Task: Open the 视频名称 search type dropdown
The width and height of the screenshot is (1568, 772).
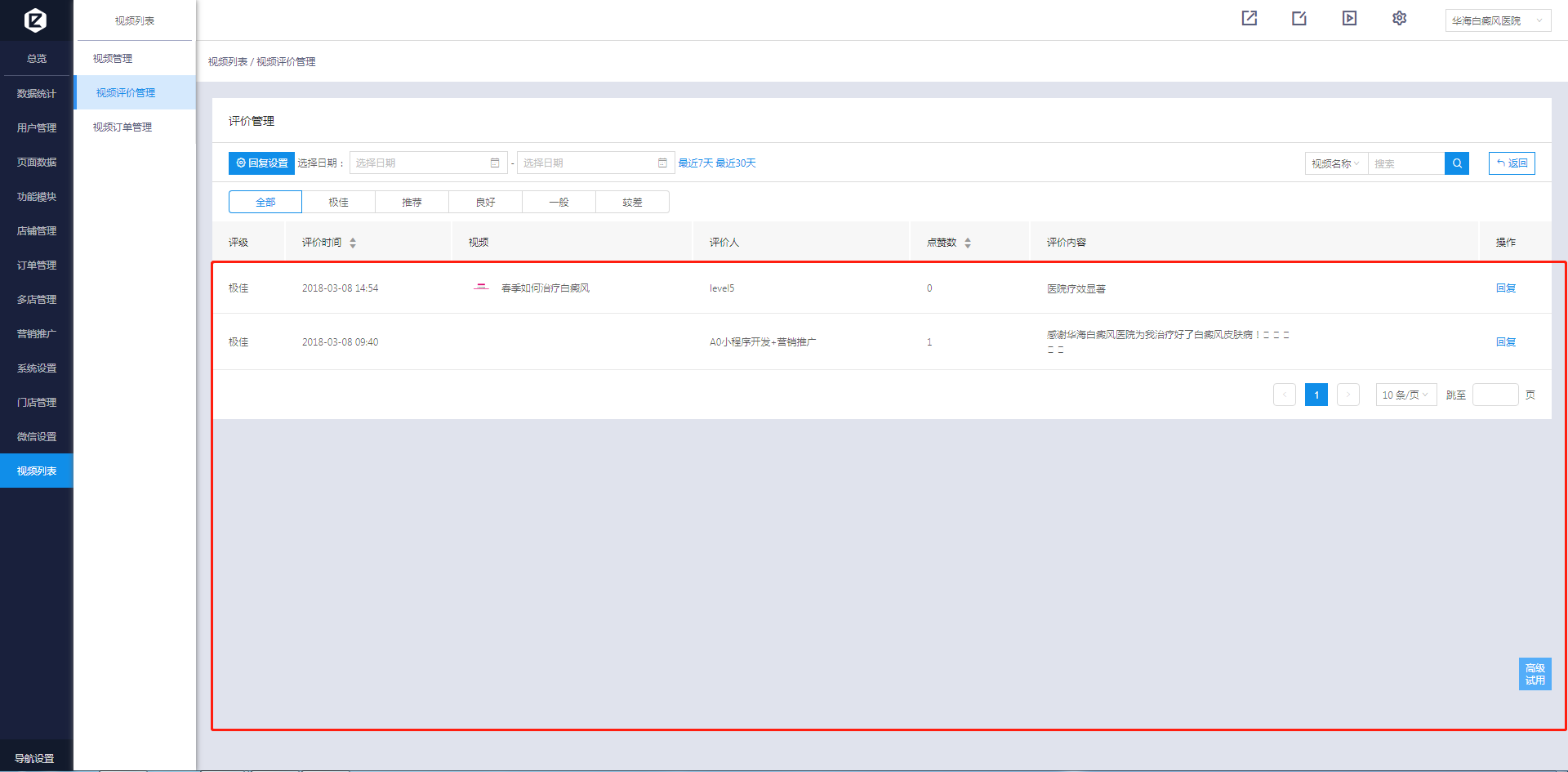Action: tap(1335, 163)
